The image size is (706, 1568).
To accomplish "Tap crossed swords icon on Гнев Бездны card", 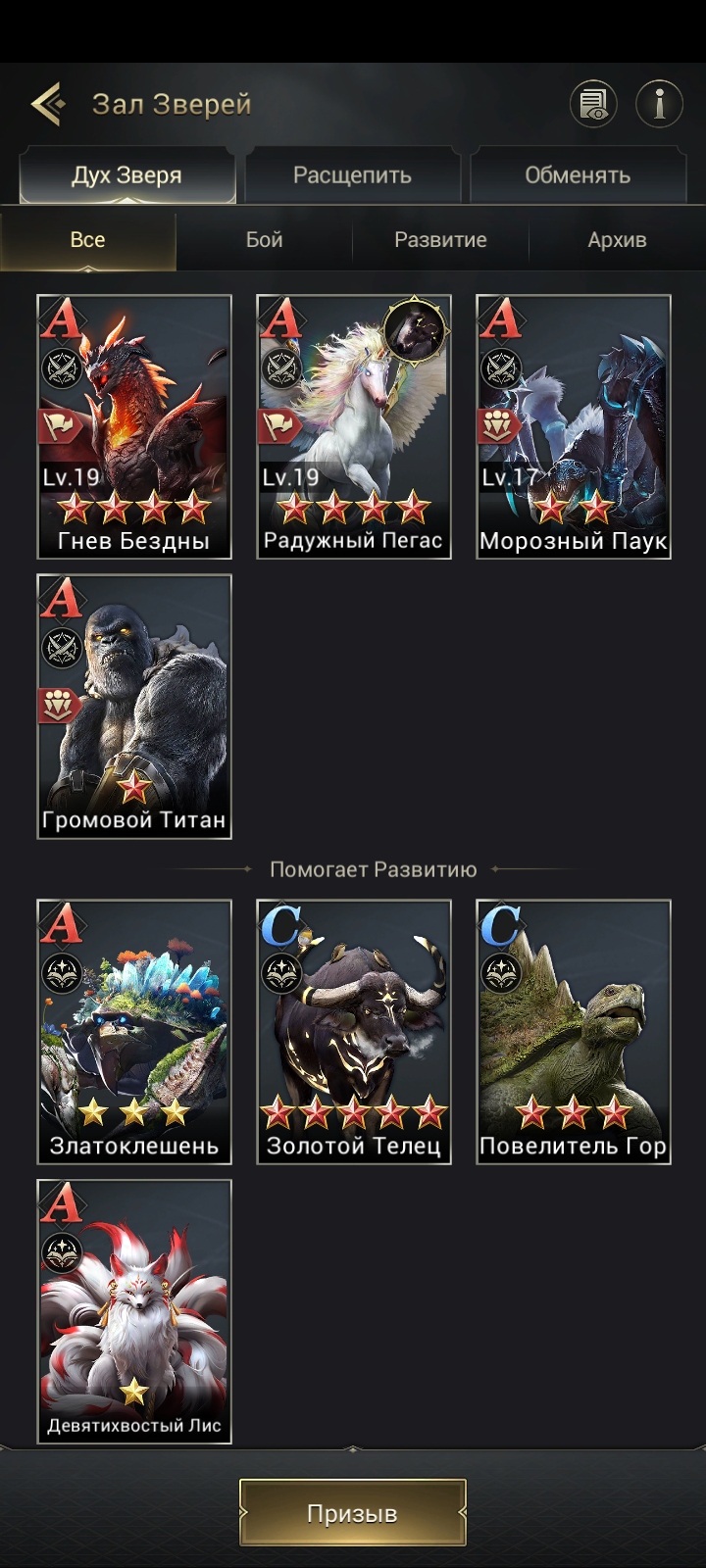I will pyautogui.click(x=62, y=369).
